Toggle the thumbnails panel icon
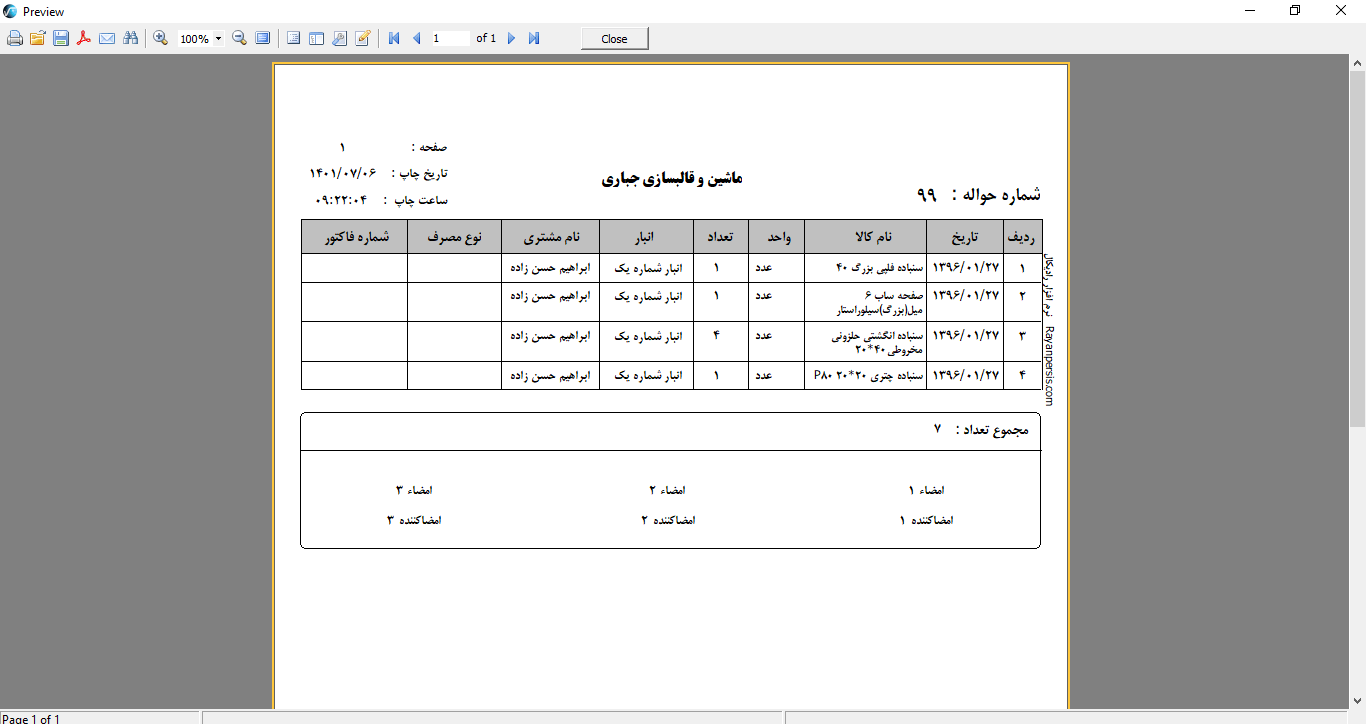Image resolution: width=1366 pixels, height=724 pixels. click(316, 38)
